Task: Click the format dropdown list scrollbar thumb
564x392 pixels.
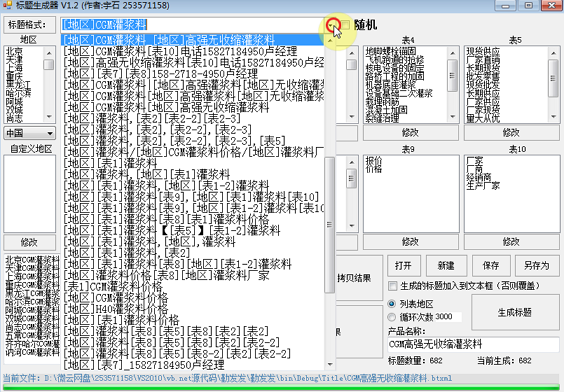Action: (x=329, y=225)
